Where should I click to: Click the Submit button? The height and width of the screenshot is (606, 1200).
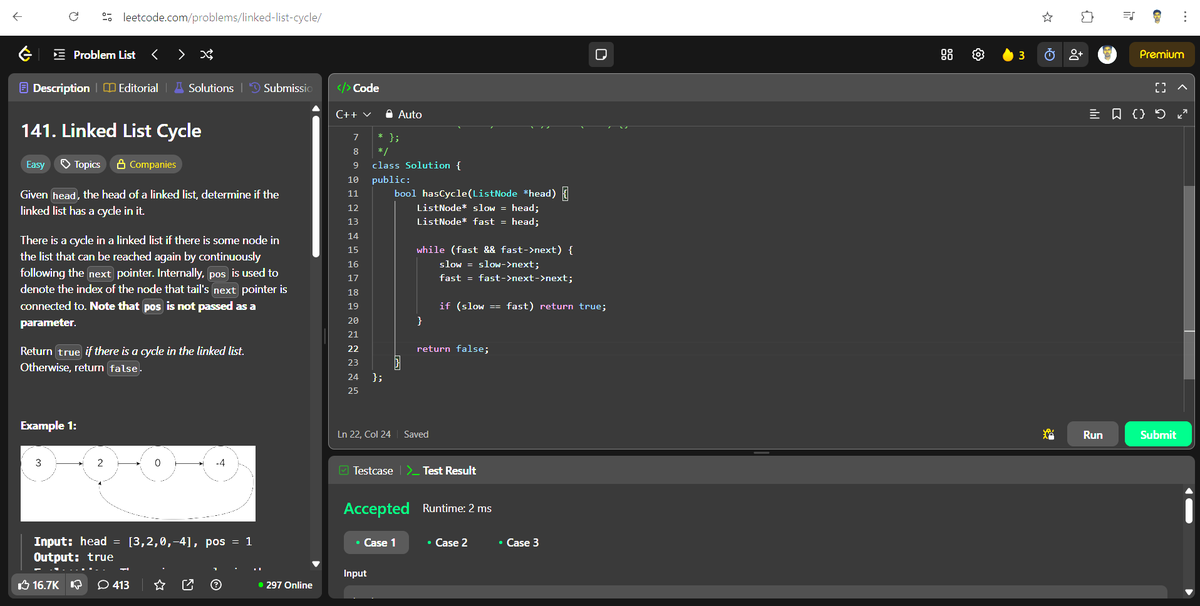[x=1158, y=434]
